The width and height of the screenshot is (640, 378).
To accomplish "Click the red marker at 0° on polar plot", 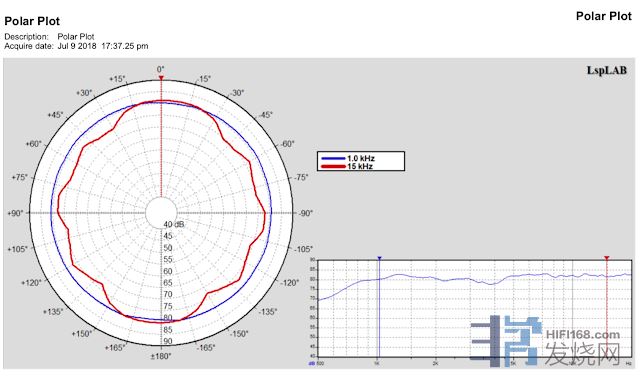I will click(x=161, y=78).
